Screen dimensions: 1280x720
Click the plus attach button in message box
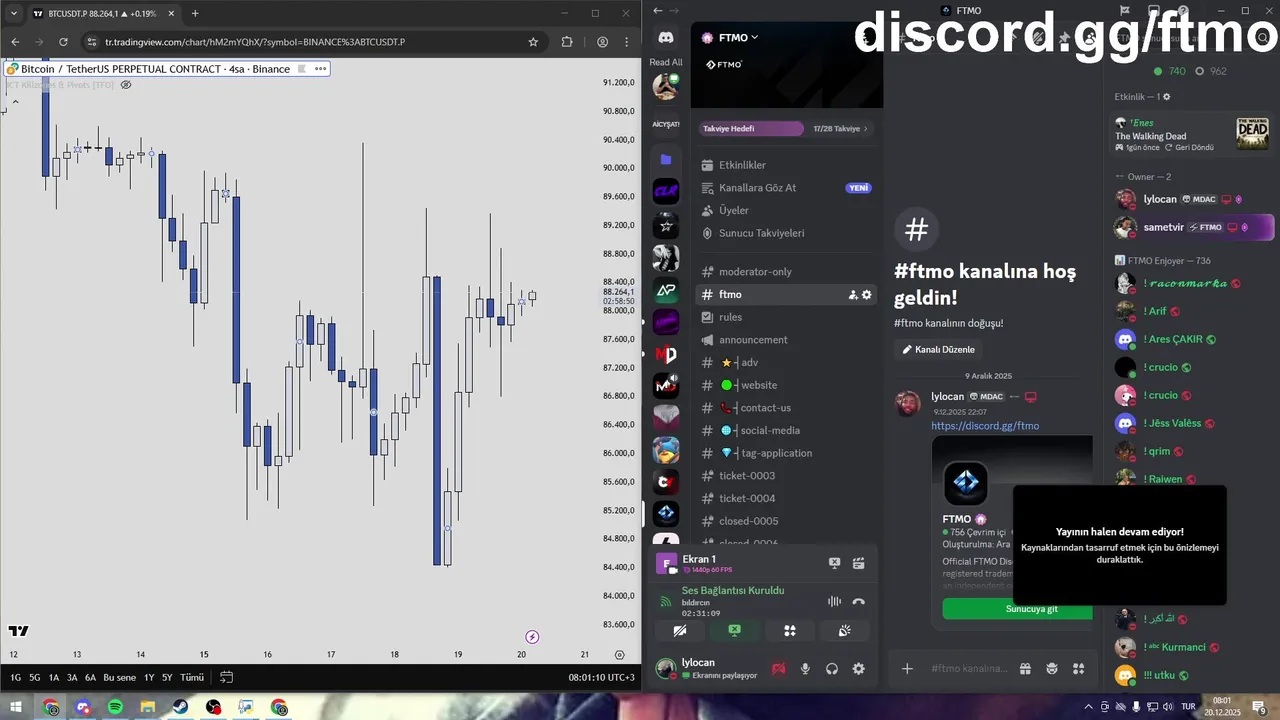[907, 669]
